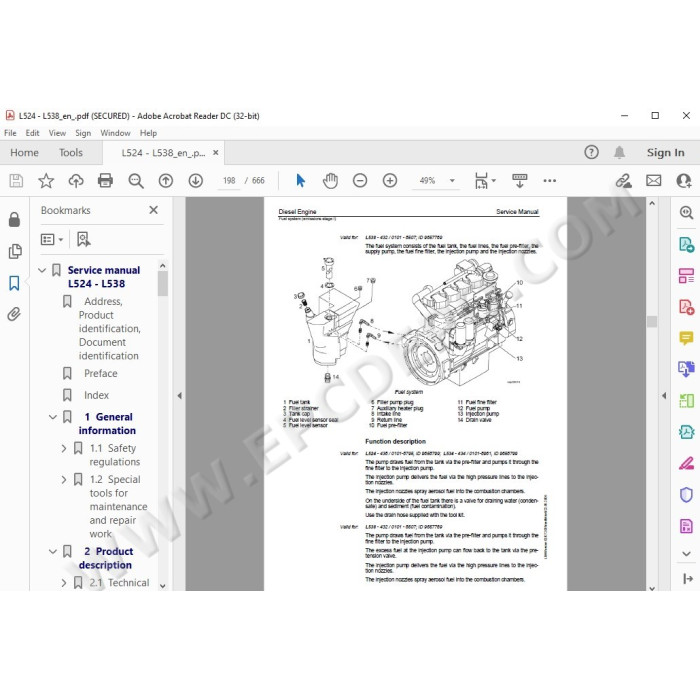
Task: Switch to Tools tab
Action: [x=71, y=153]
